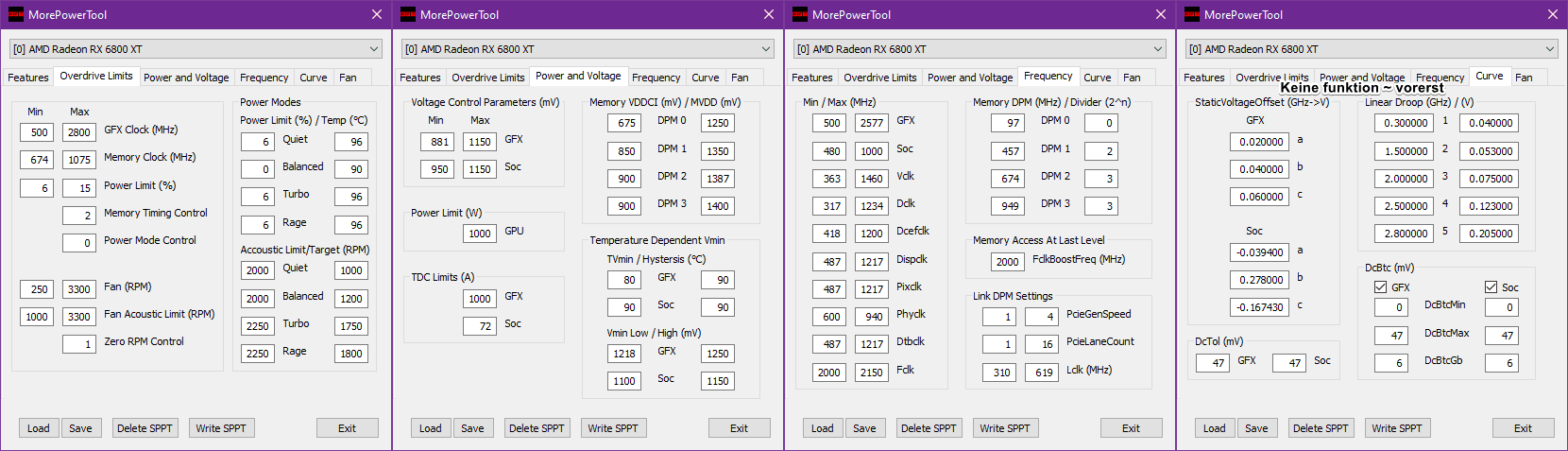Edit the Linear Droop point 5 field showing 2.800000

[x=1404, y=234]
